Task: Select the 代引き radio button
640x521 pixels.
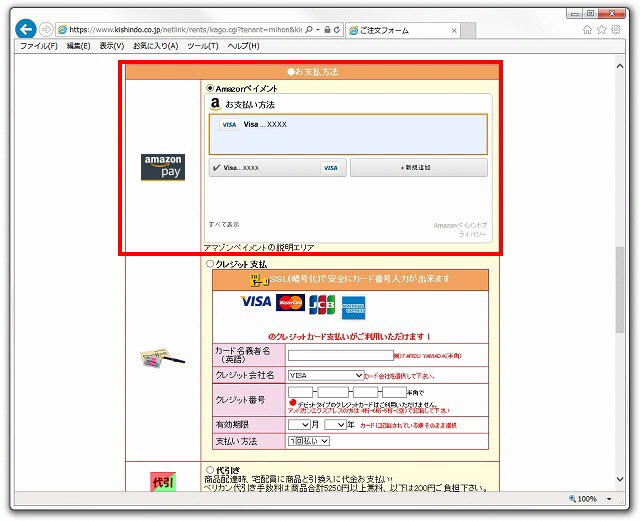Action: tap(210, 470)
